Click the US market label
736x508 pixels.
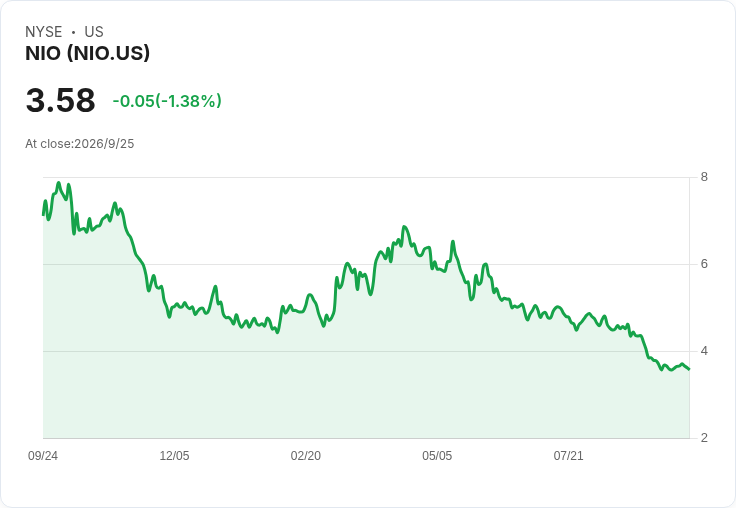point(94,32)
